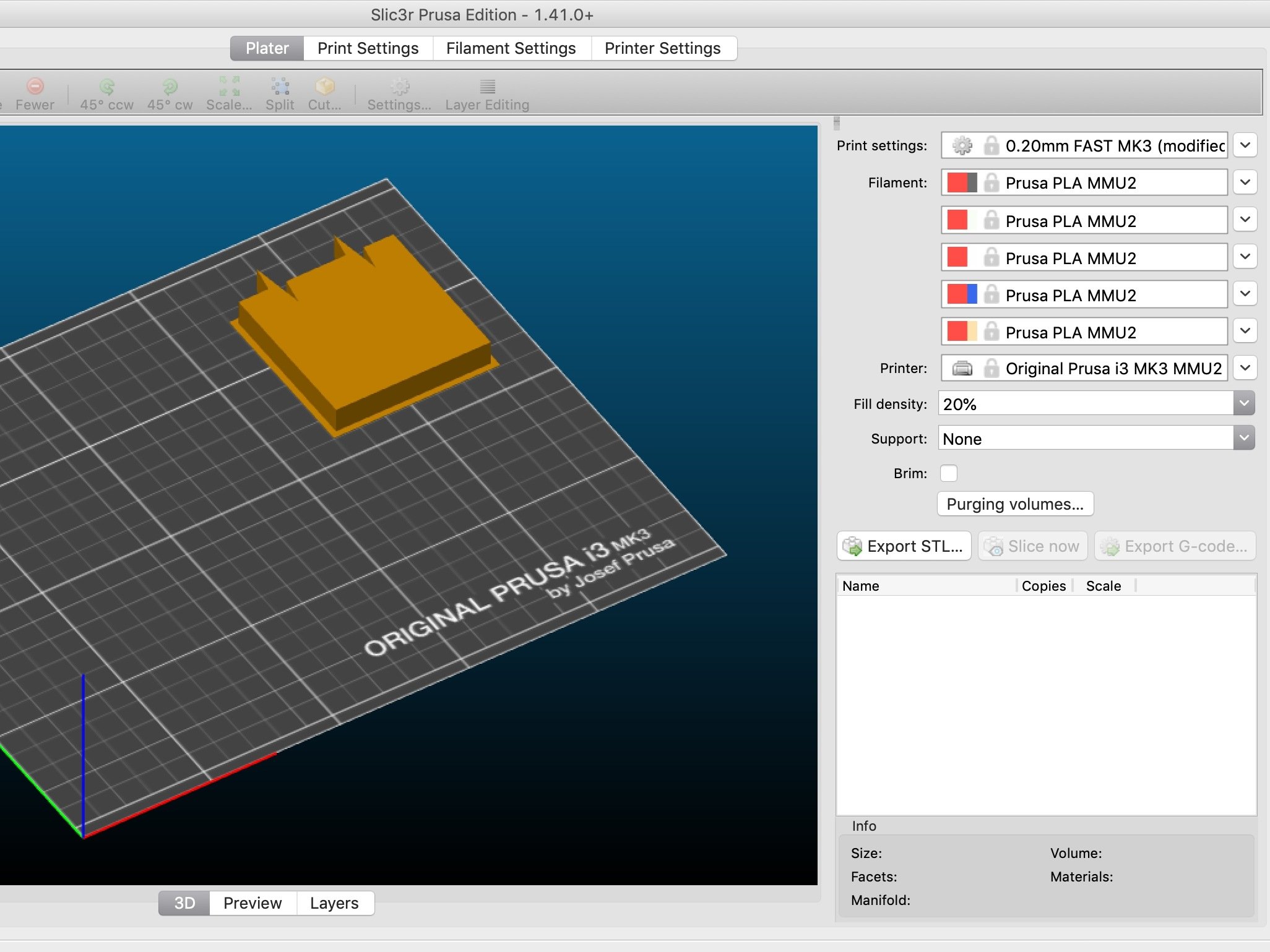Click the fifth filament red-cream color swatch

[962, 331]
